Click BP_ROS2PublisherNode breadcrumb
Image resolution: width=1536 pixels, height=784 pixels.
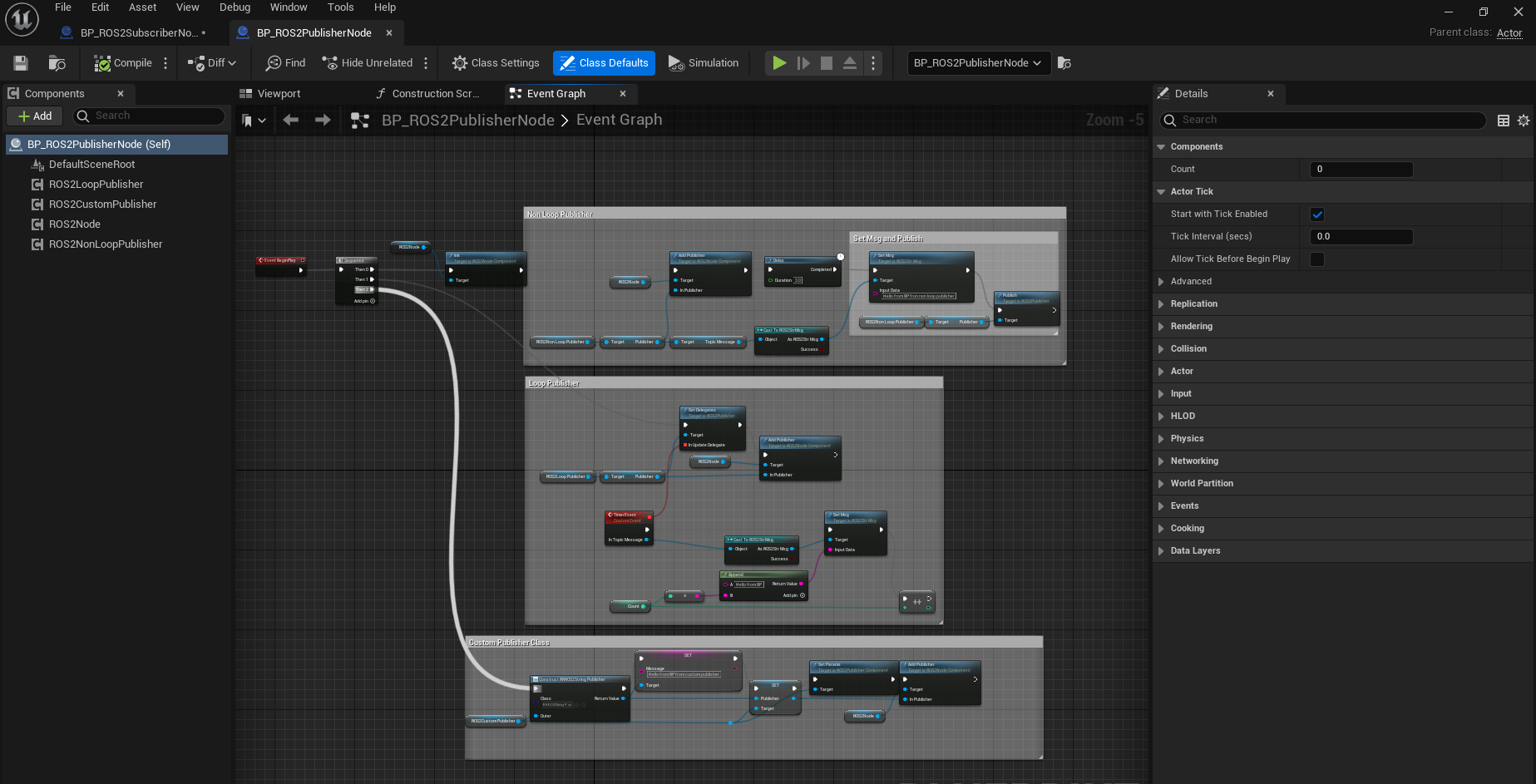(468, 121)
